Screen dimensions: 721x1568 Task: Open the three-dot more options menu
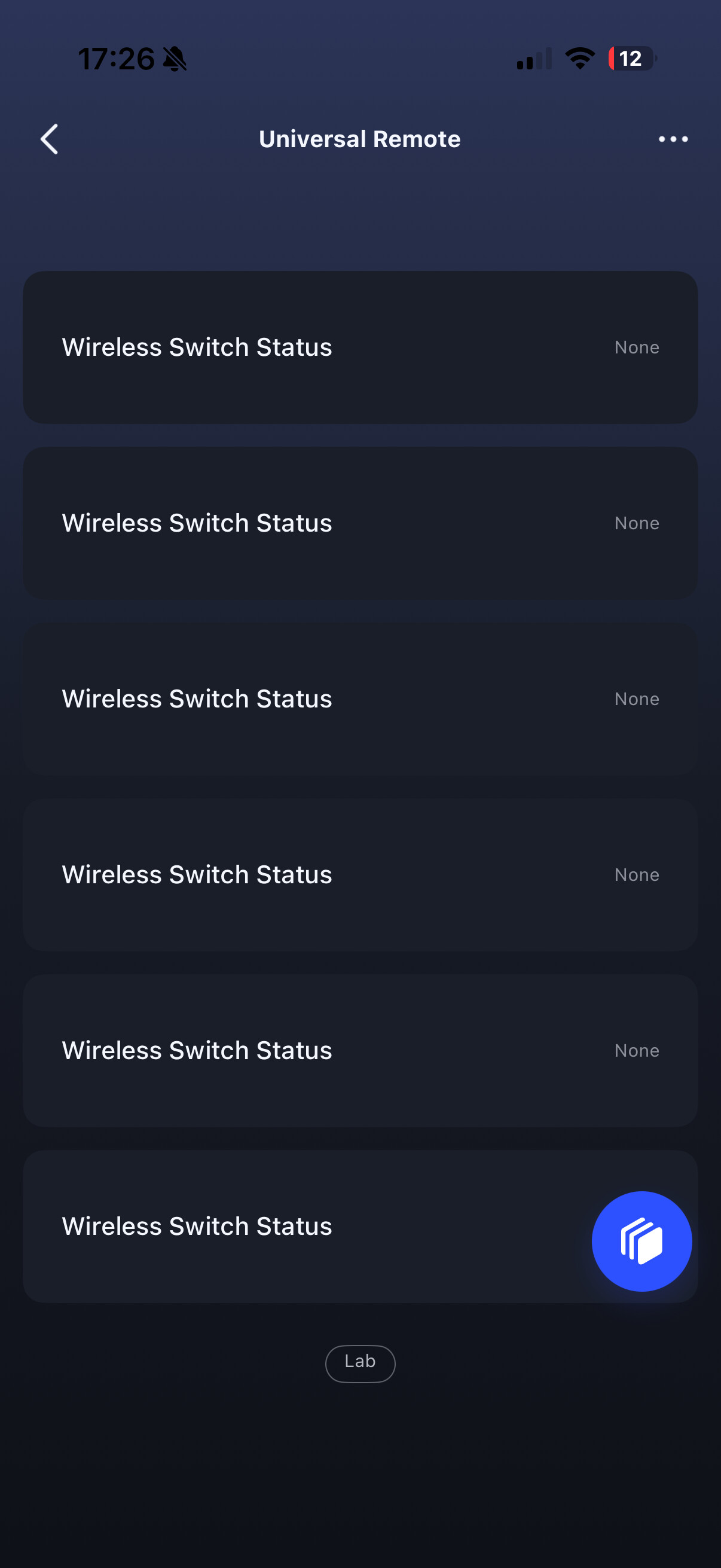click(673, 139)
